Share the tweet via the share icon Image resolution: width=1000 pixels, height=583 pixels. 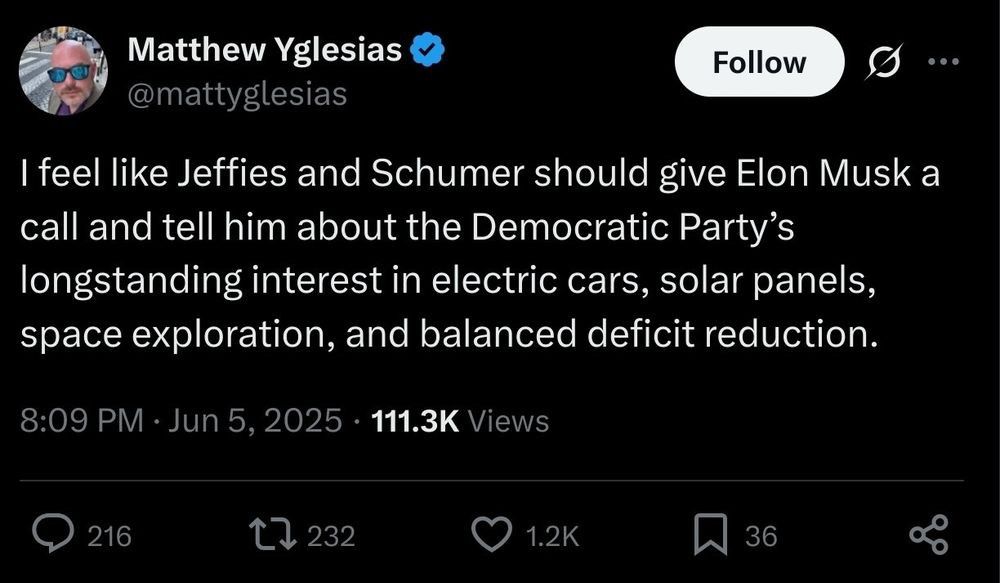[928, 536]
